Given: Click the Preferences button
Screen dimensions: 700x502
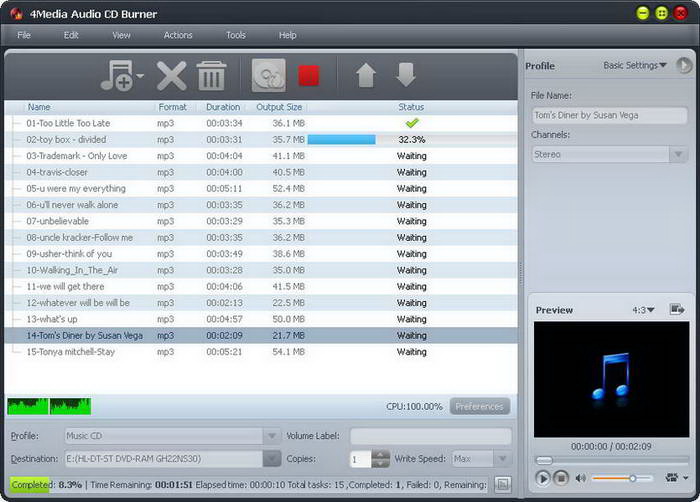Looking at the screenshot, I should click(x=480, y=407).
